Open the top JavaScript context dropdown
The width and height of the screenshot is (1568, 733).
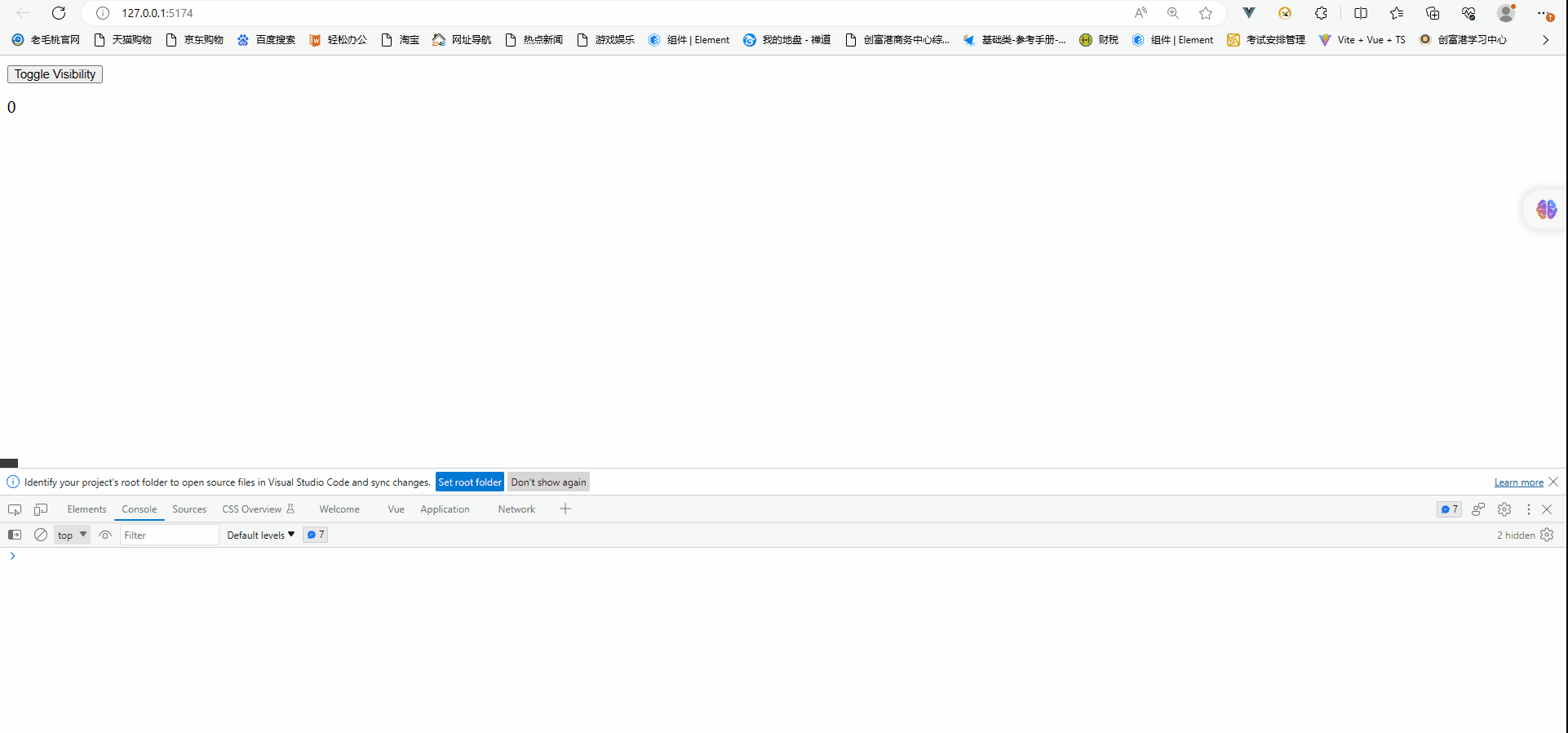point(72,535)
